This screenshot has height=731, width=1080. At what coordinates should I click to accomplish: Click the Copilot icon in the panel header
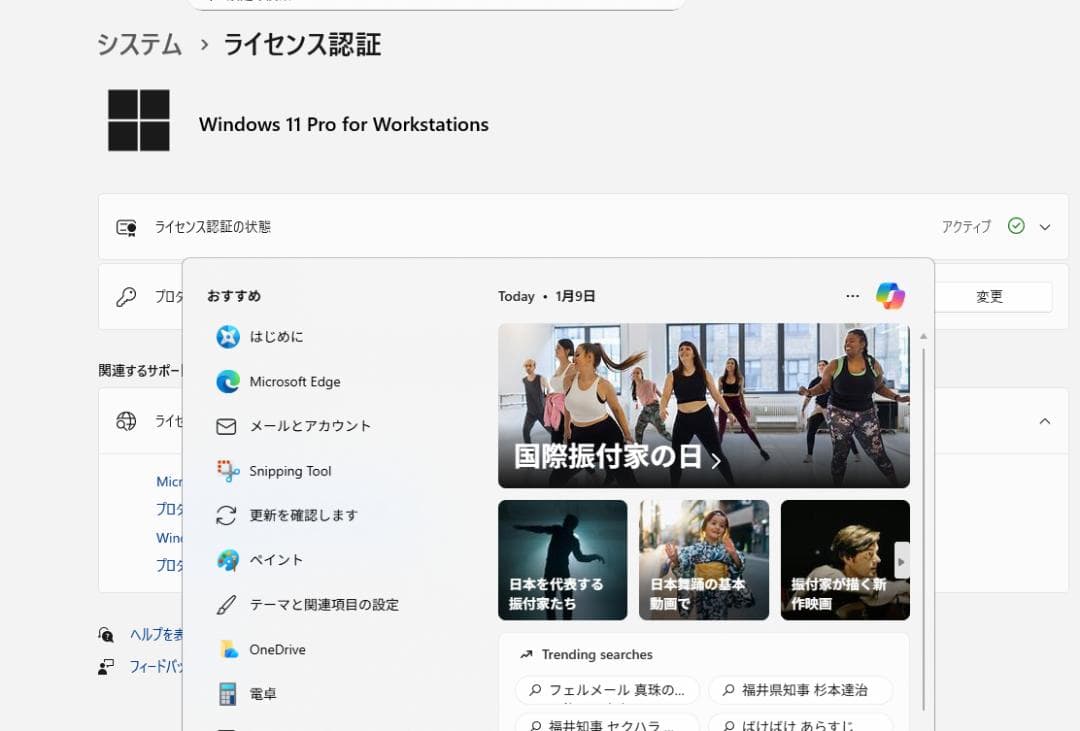coord(890,296)
